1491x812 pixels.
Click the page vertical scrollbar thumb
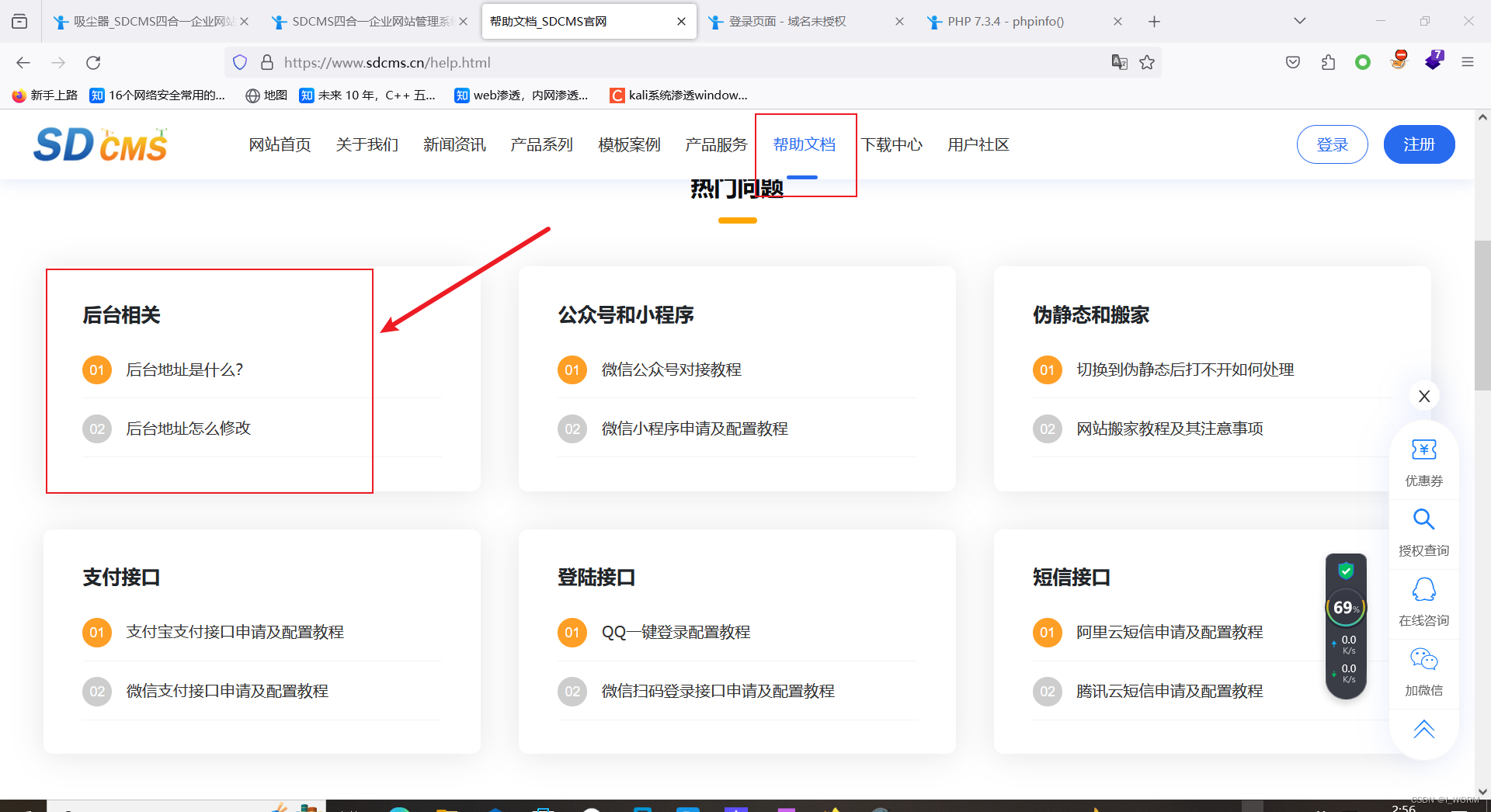(1482, 314)
